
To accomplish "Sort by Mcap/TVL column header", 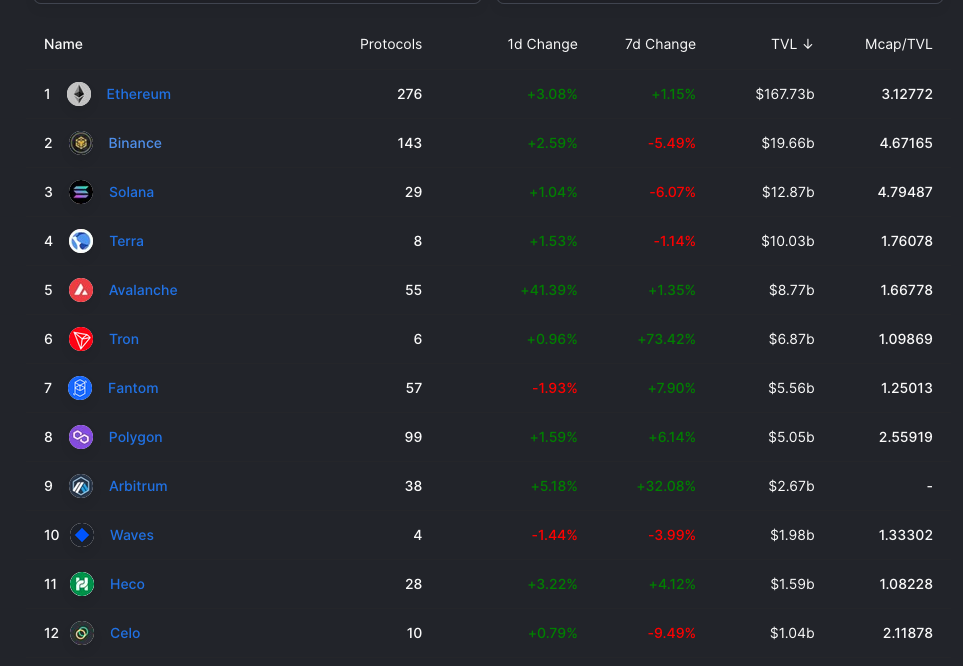I will (x=899, y=44).
